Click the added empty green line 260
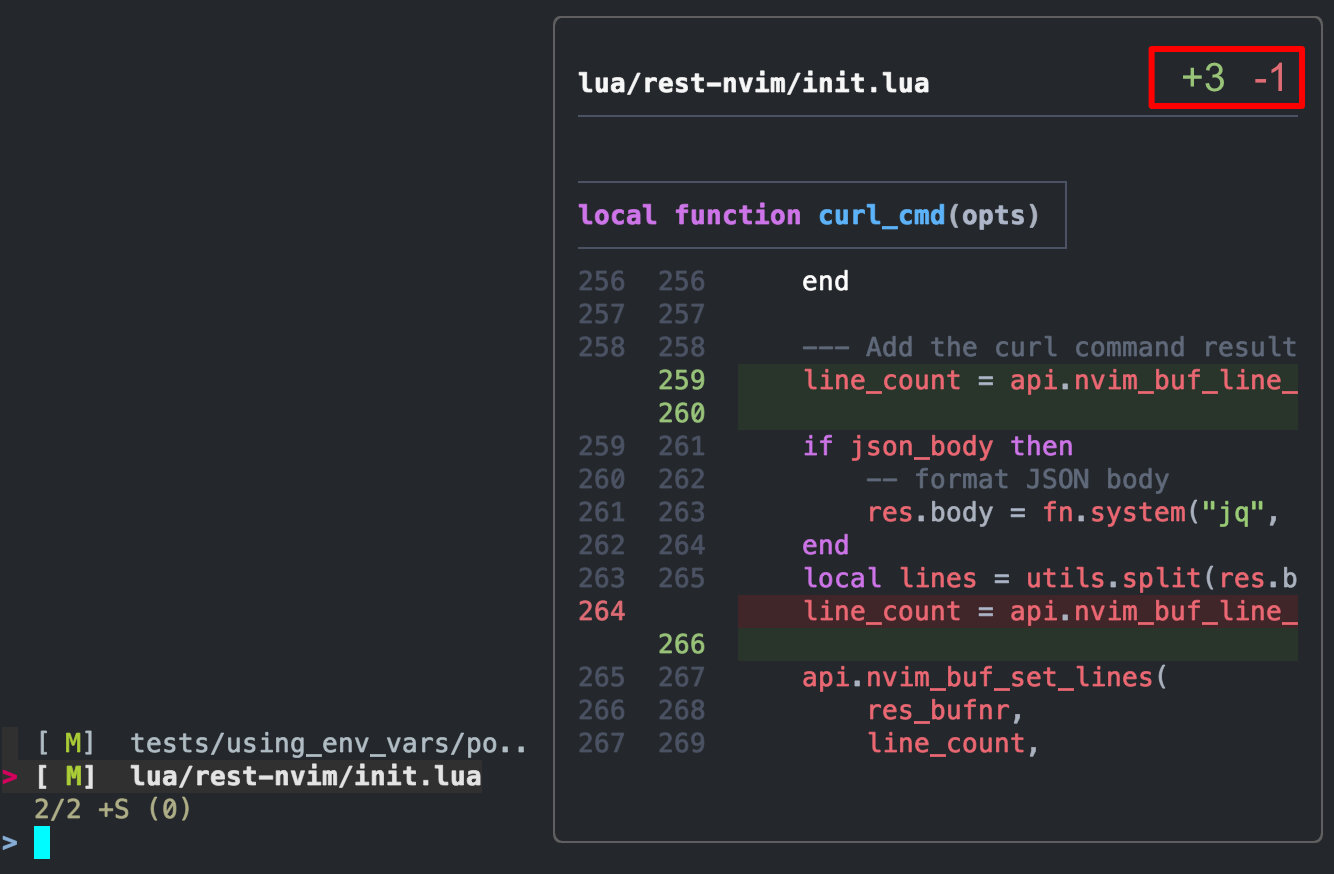1334x874 pixels. [1018, 413]
